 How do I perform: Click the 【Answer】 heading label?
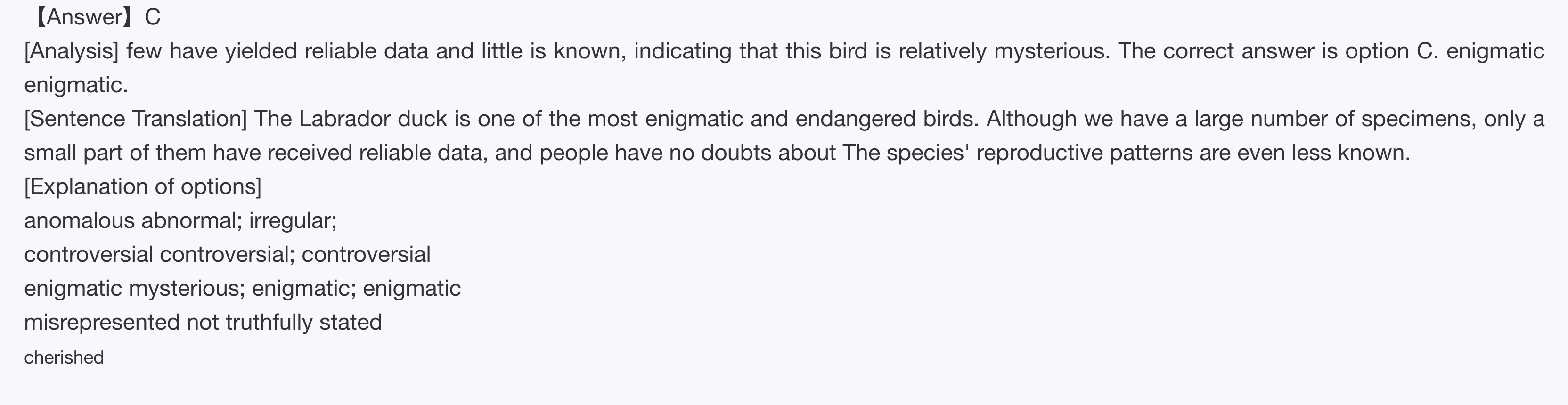79,17
